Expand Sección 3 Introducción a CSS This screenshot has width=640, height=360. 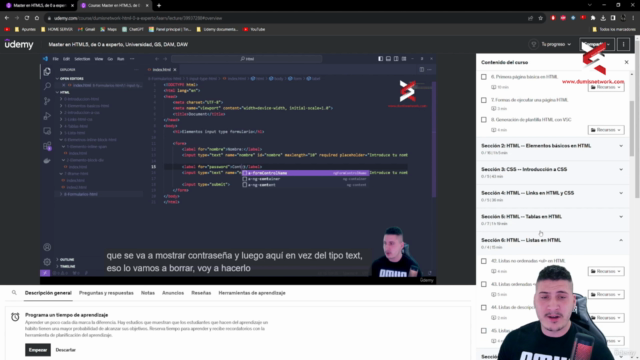553,173
